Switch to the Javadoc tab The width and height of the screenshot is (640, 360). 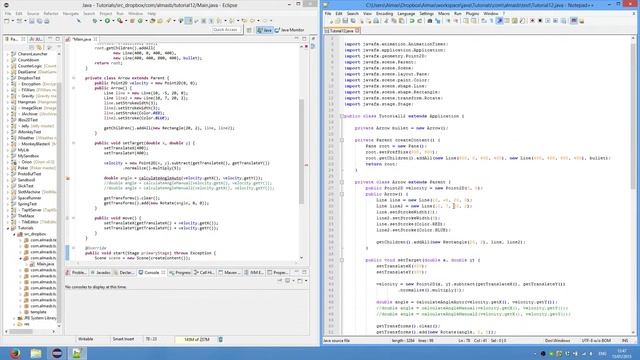pos(100,272)
